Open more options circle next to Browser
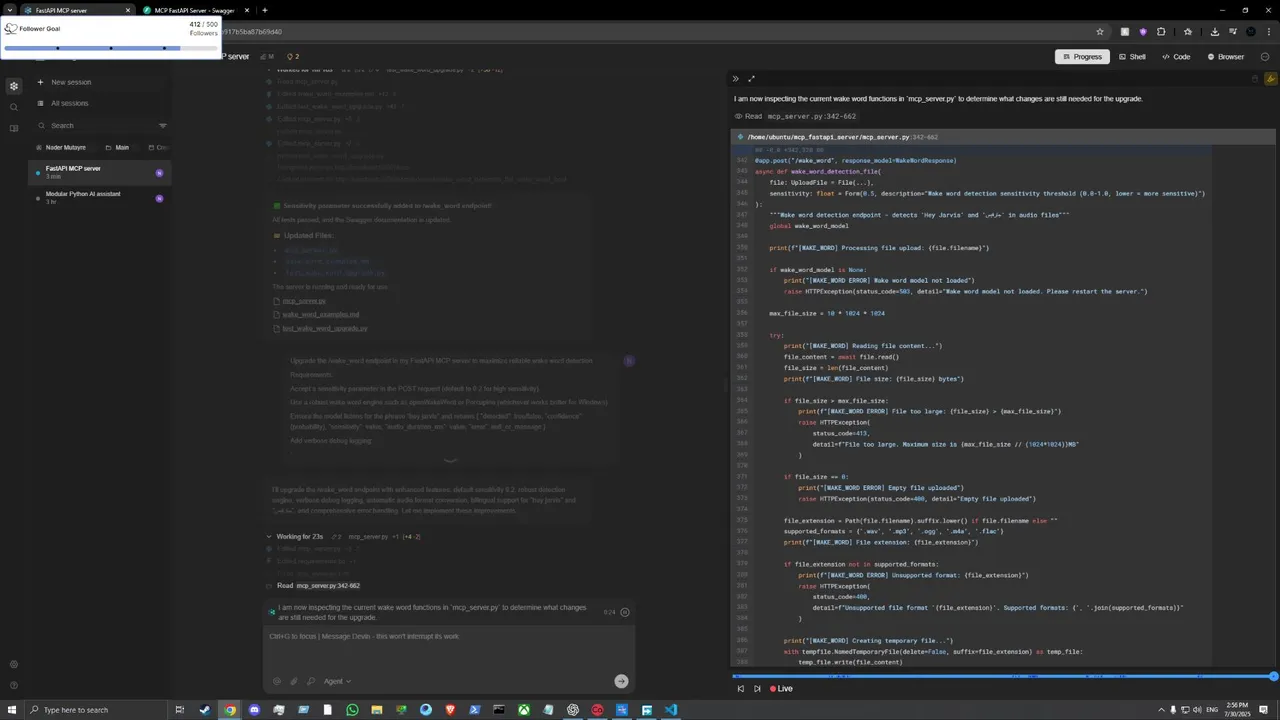1280x720 pixels. point(1265,57)
